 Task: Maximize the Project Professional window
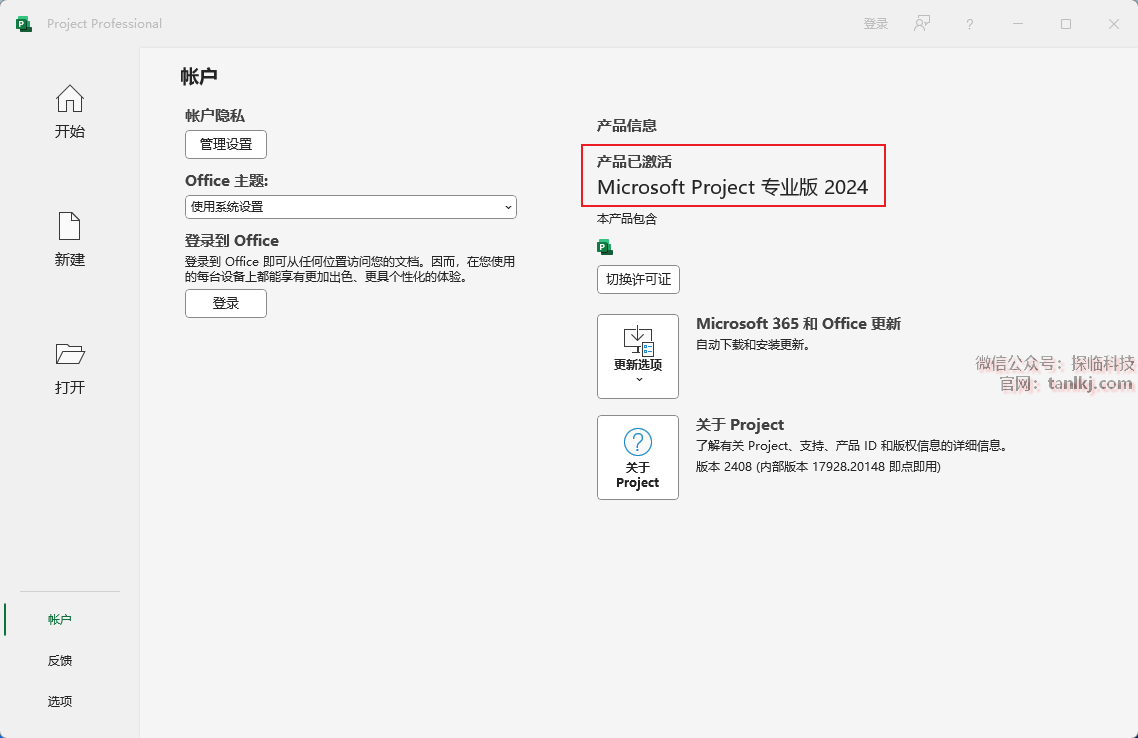click(x=1065, y=24)
